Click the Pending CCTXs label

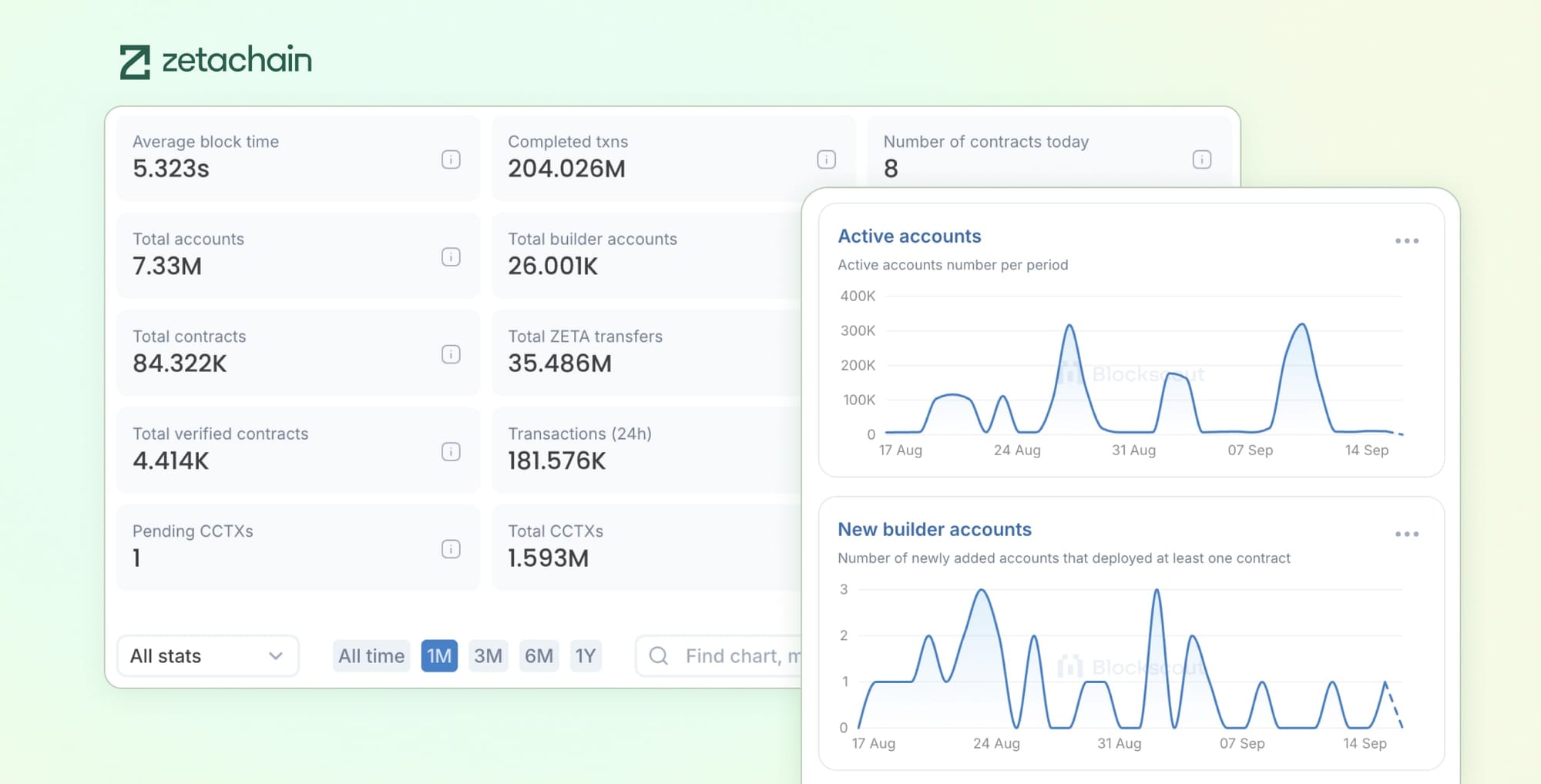[193, 531]
